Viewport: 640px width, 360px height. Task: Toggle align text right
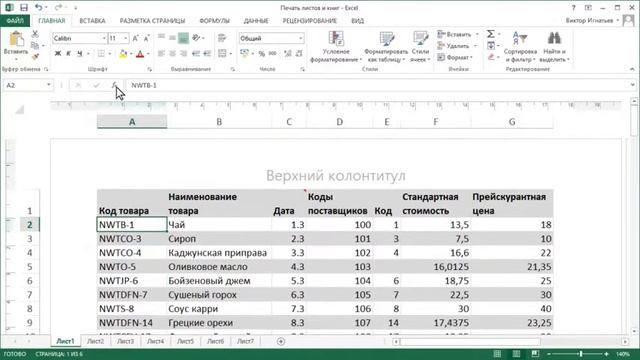point(183,53)
